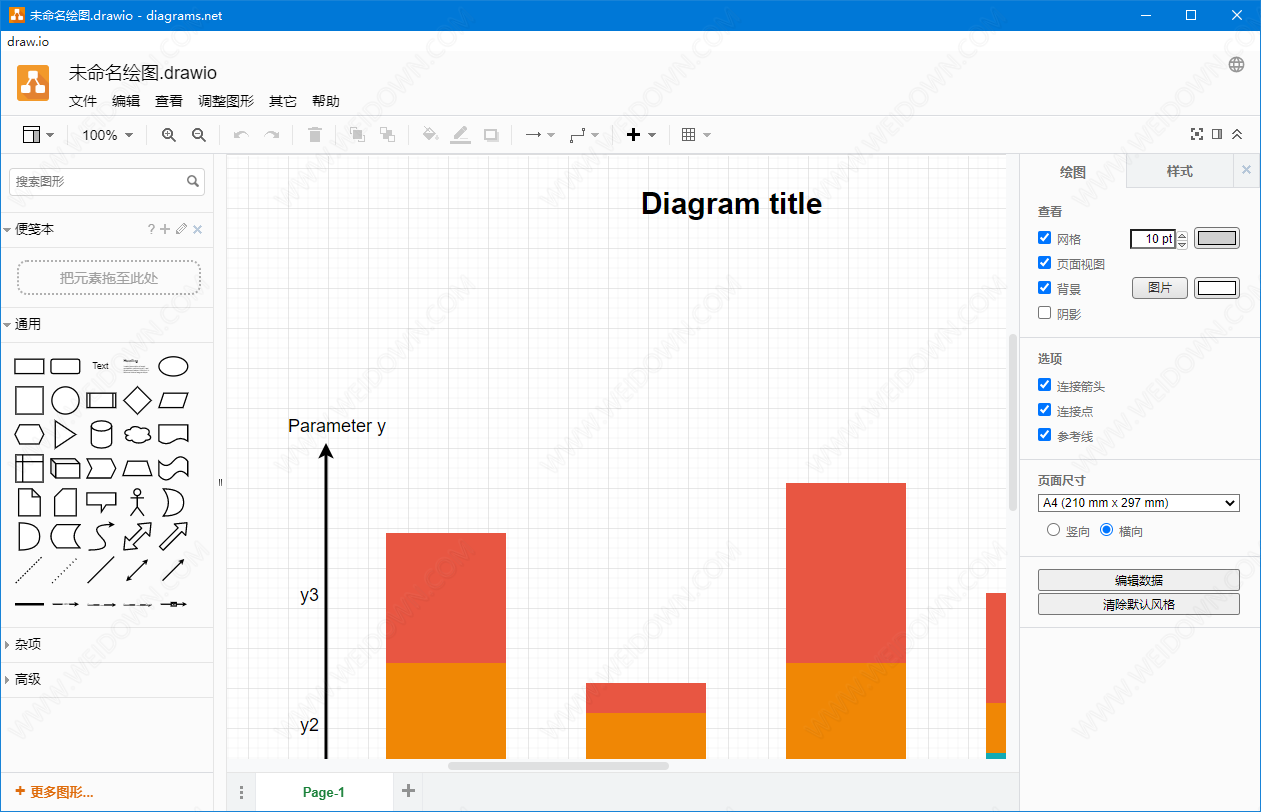The width and height of the screenshot is (1261, 812).
Task: Select the cylinder shape in palette
Action: click(101, 435)
